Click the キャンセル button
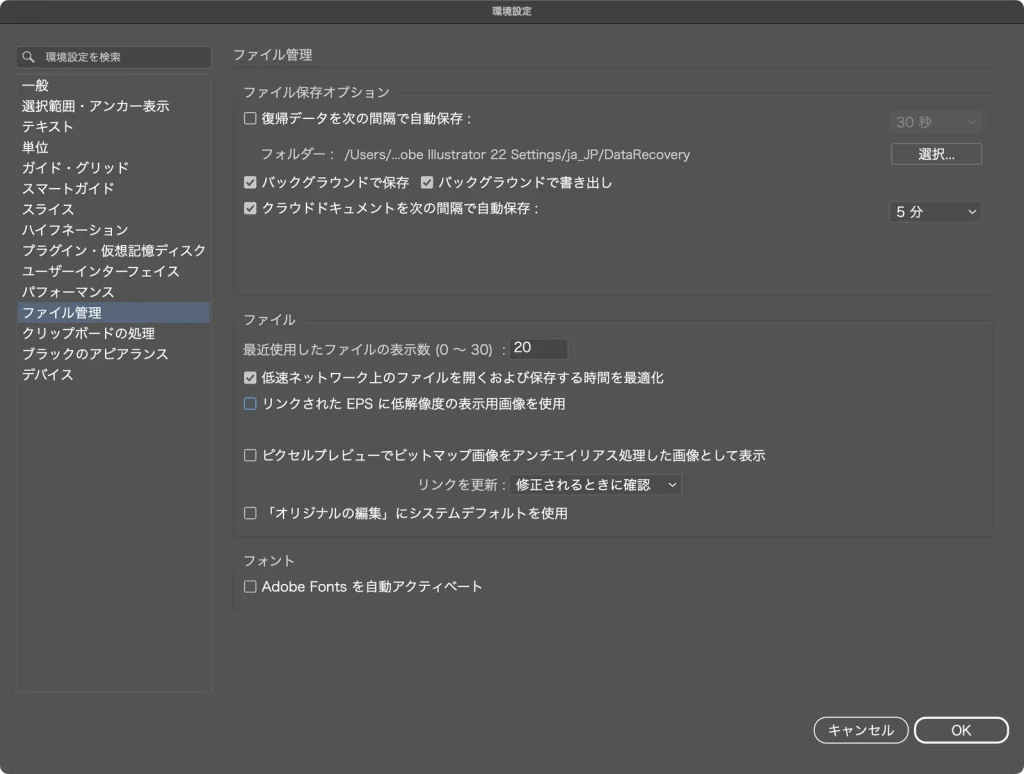 tap(861, 730)
